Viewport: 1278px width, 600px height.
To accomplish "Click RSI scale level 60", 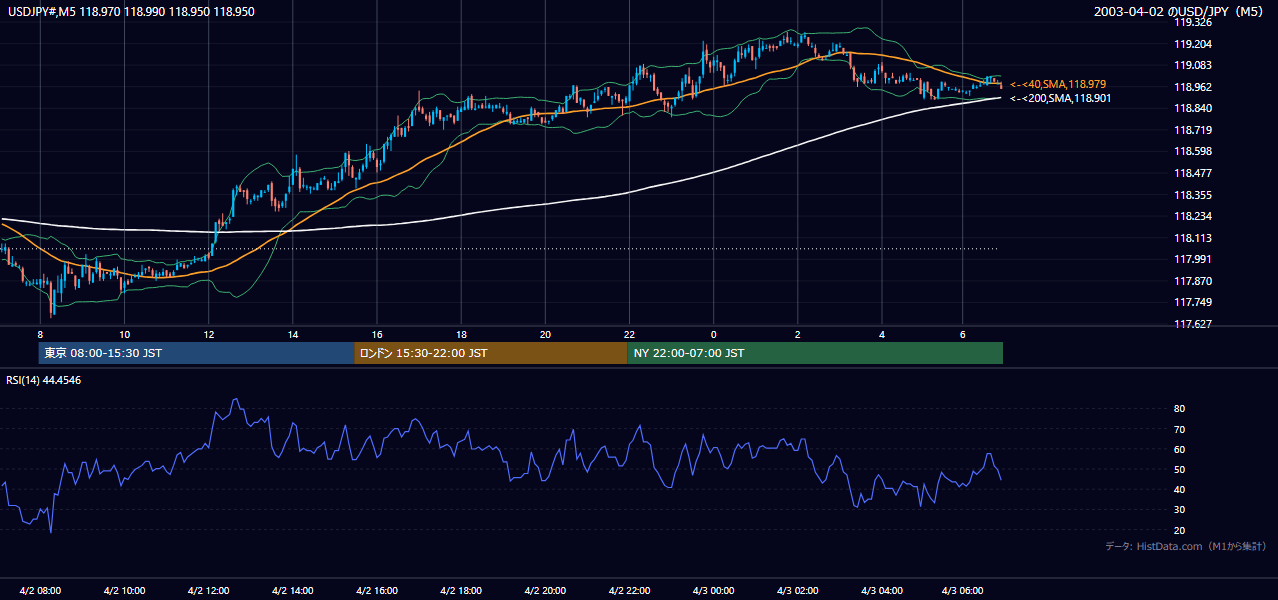I will [x=1180, y=449].
